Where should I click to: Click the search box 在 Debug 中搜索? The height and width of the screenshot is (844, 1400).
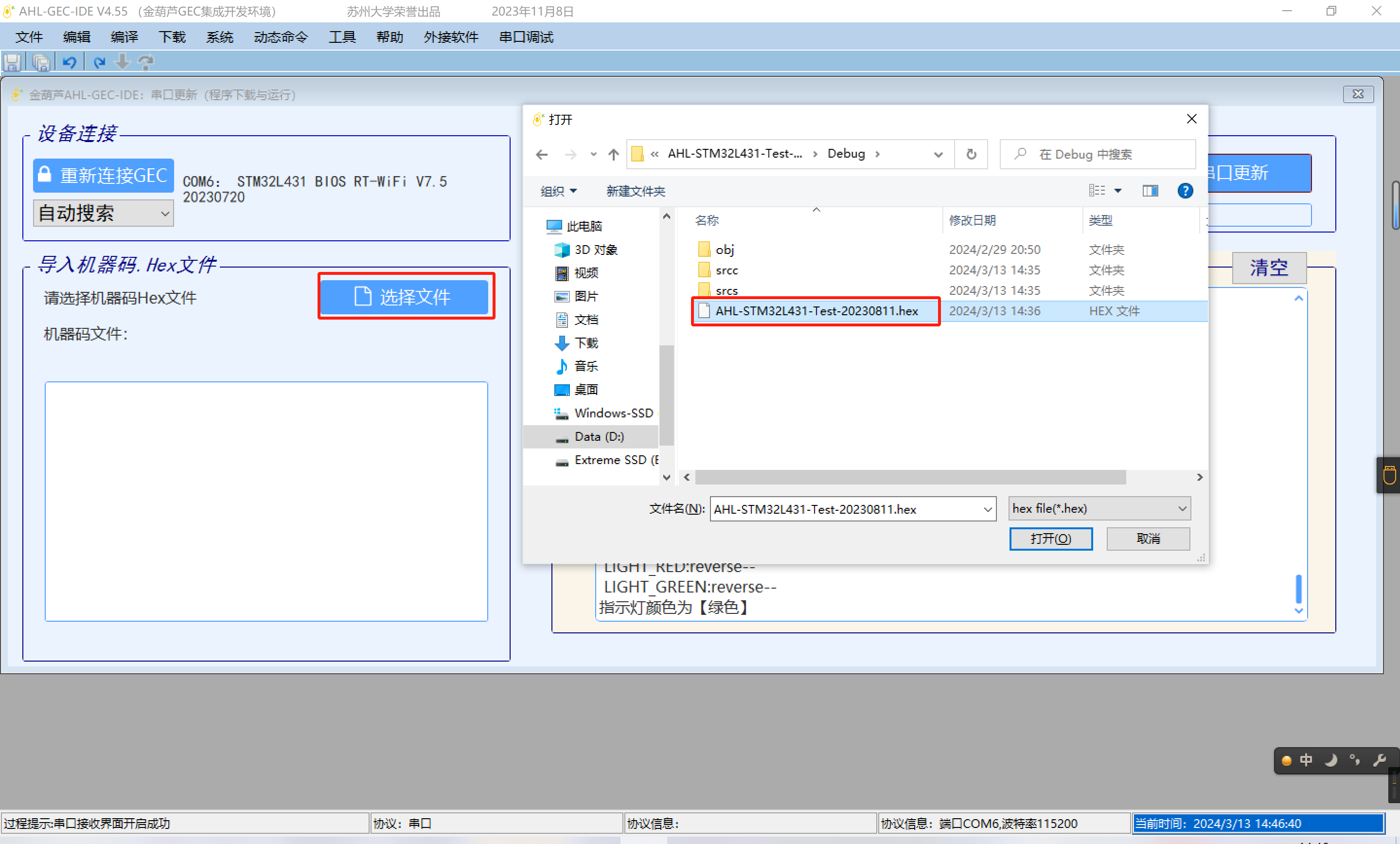(x=1097, y=154)
